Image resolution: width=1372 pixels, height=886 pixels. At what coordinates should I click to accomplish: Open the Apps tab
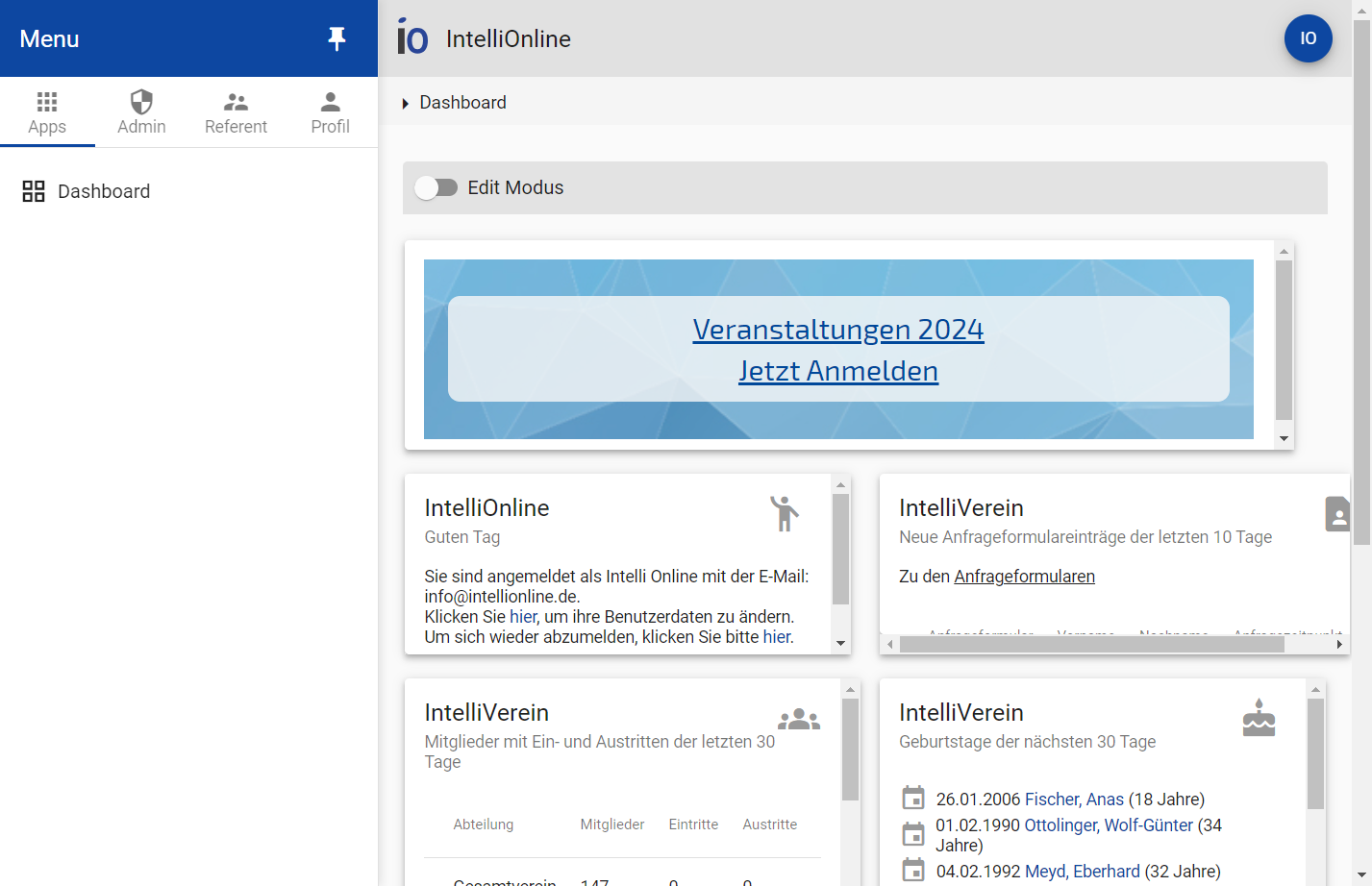(47, 112)
